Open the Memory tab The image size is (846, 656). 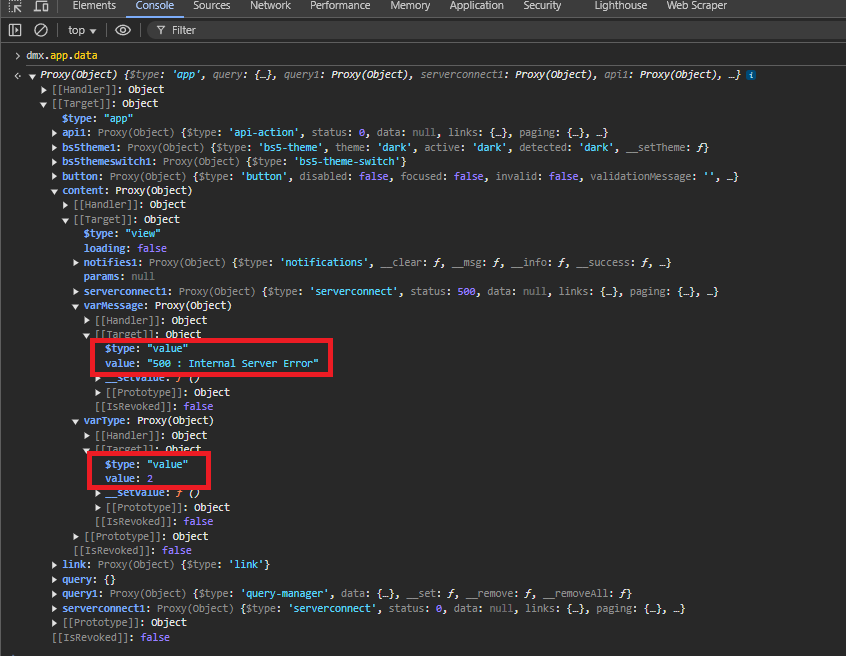[410, 6]
